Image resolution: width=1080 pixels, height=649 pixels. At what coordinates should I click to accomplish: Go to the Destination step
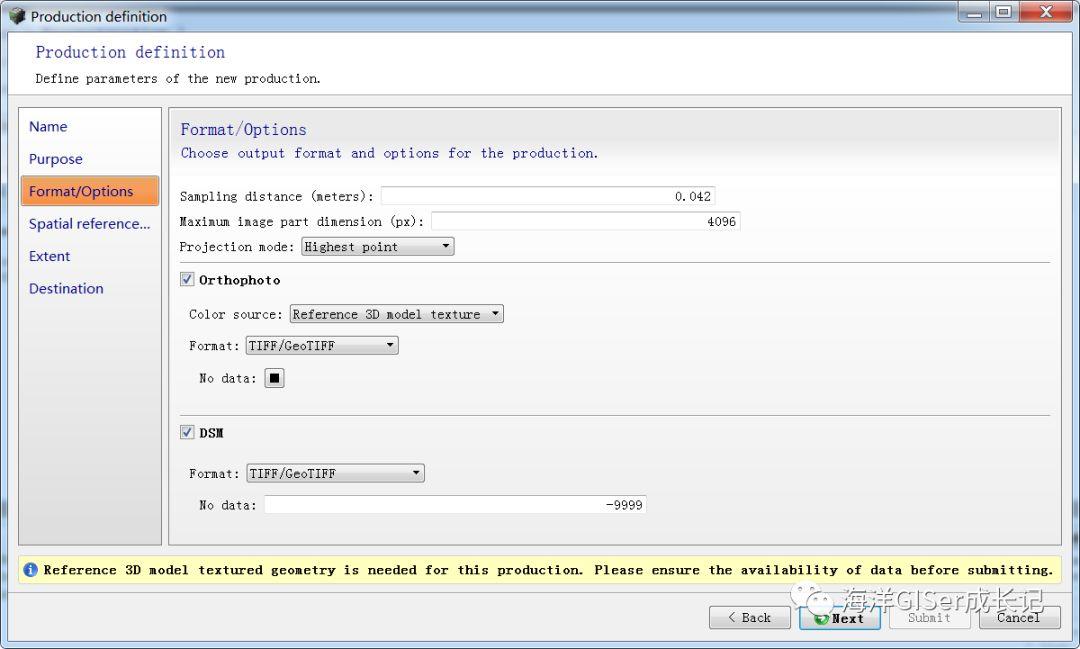(66, 289)
